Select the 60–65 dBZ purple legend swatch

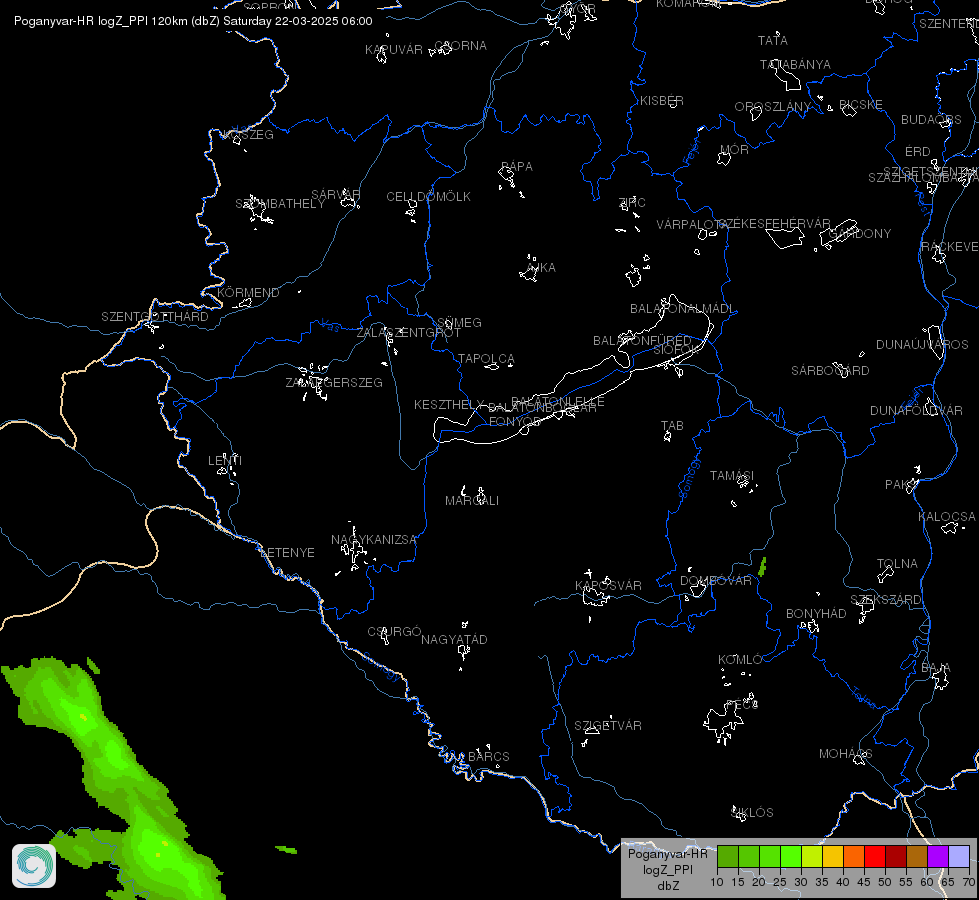tap(938, 856)
